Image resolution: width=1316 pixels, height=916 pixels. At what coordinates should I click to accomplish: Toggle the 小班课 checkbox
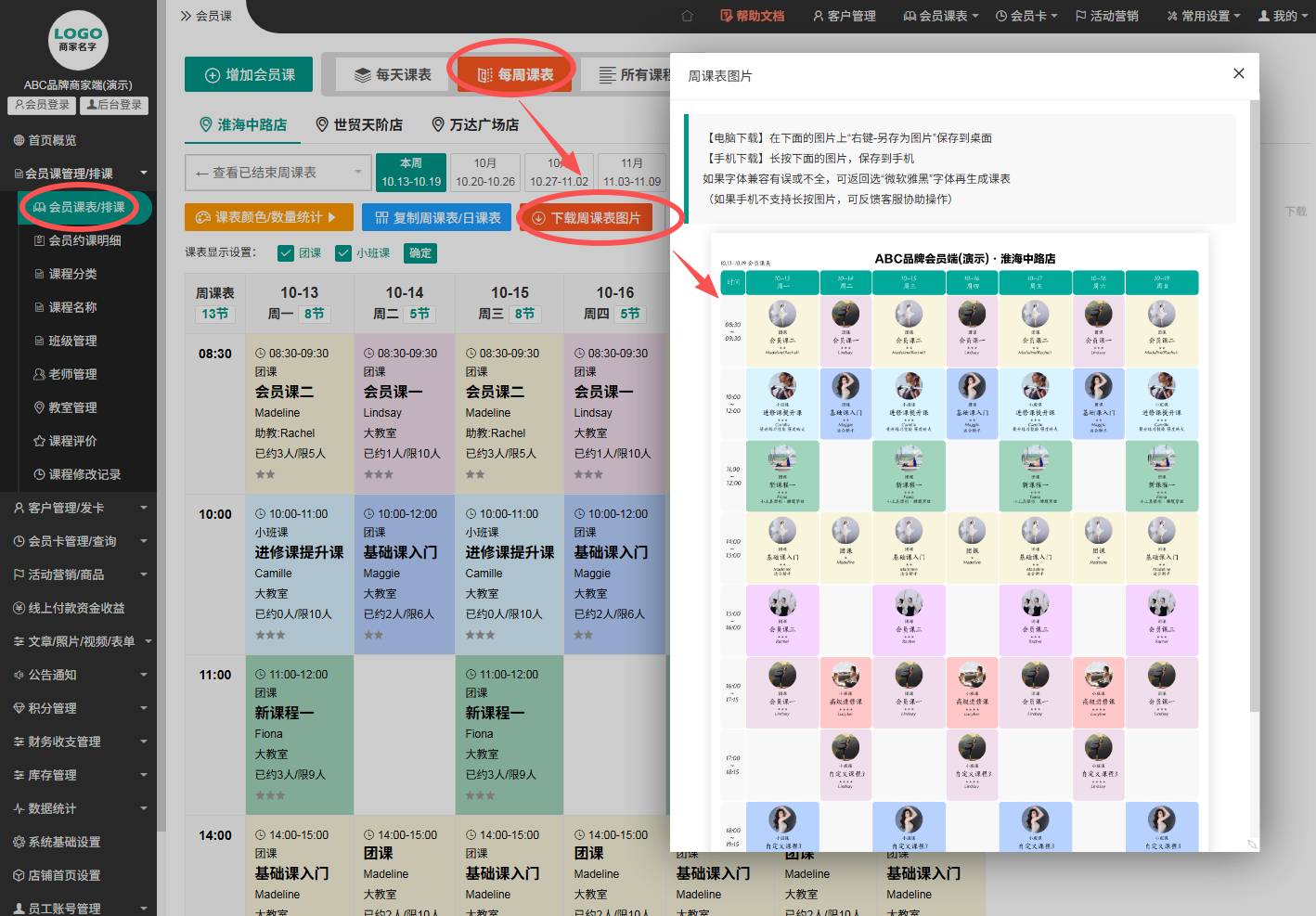point(344,253)
